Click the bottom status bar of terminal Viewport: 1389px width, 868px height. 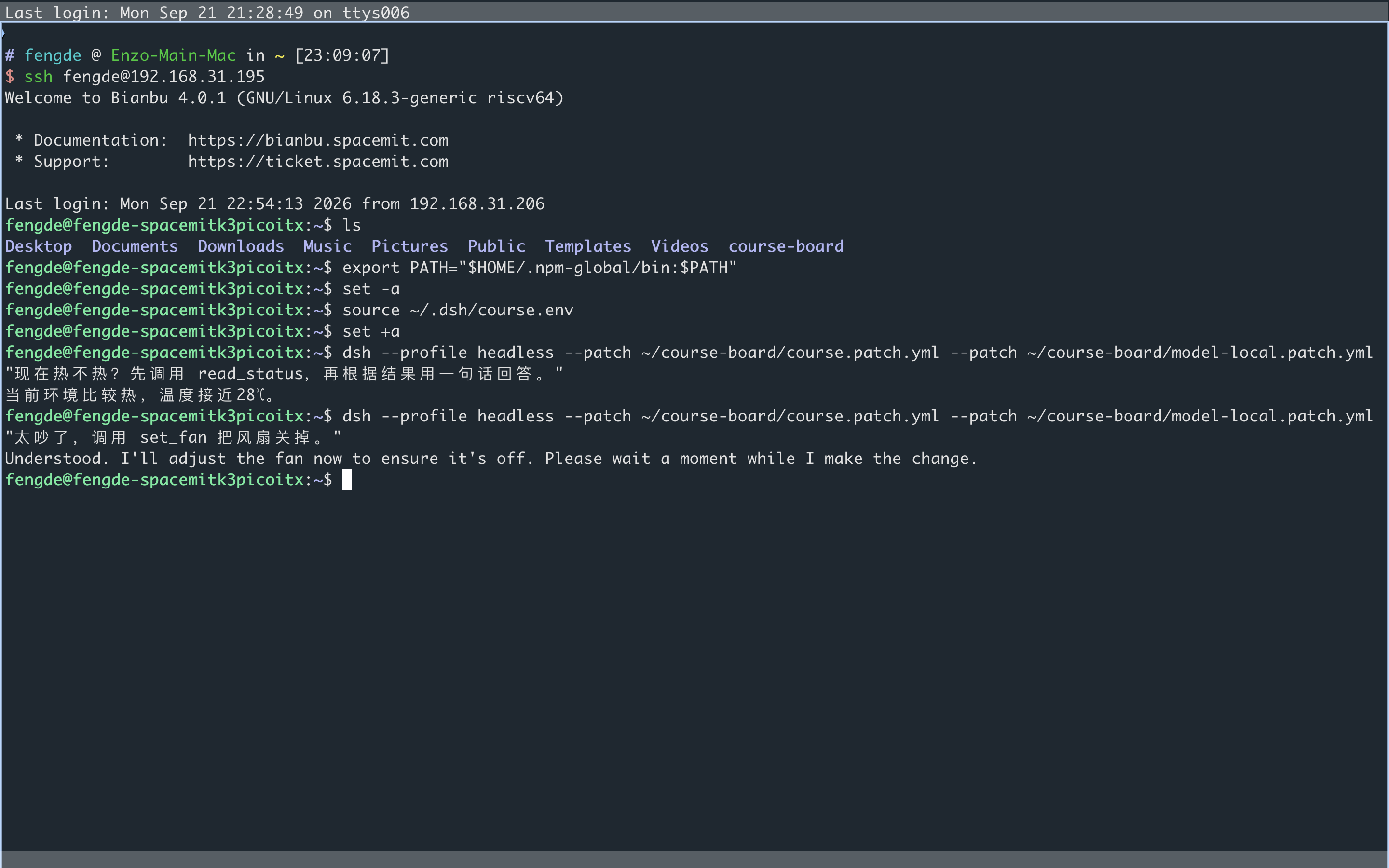click(x=694, y=859)
